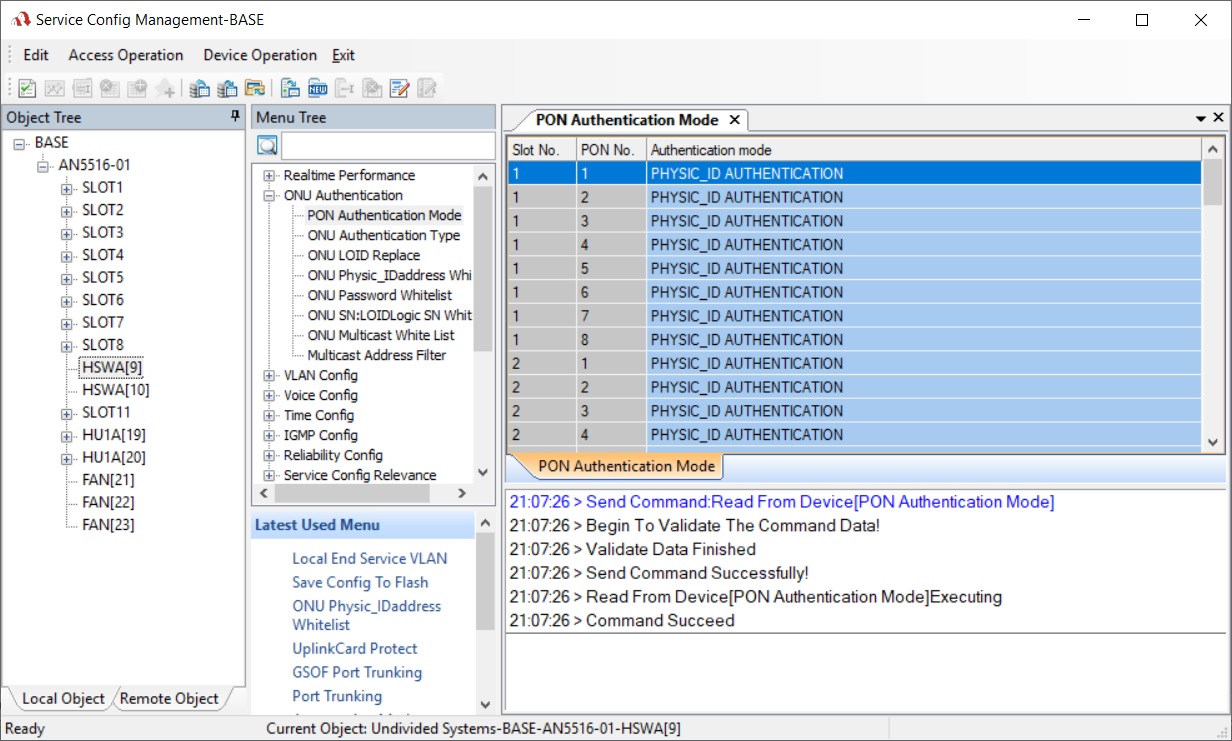The width and height of the screenshot is (1232, 741).
Task: Expand the SLOT1 node in Object Tree
Action: point(67,188)
